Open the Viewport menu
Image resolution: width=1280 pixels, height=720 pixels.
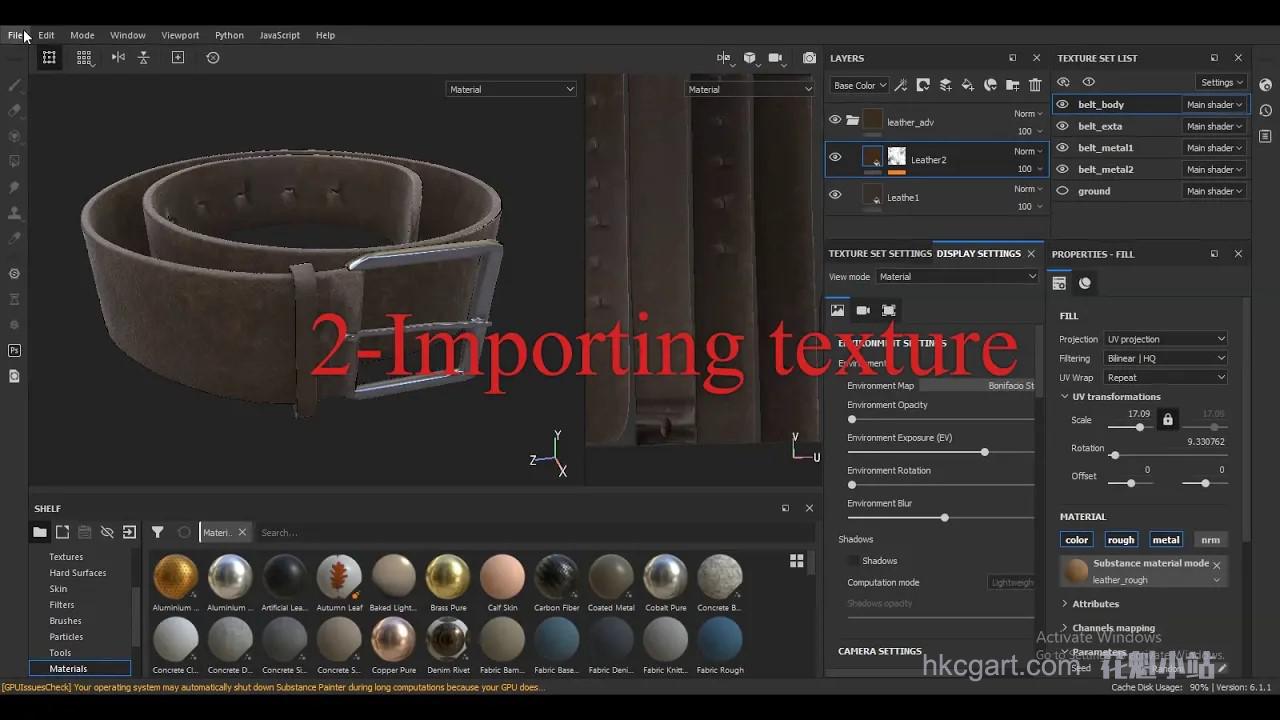pos(180,35)
